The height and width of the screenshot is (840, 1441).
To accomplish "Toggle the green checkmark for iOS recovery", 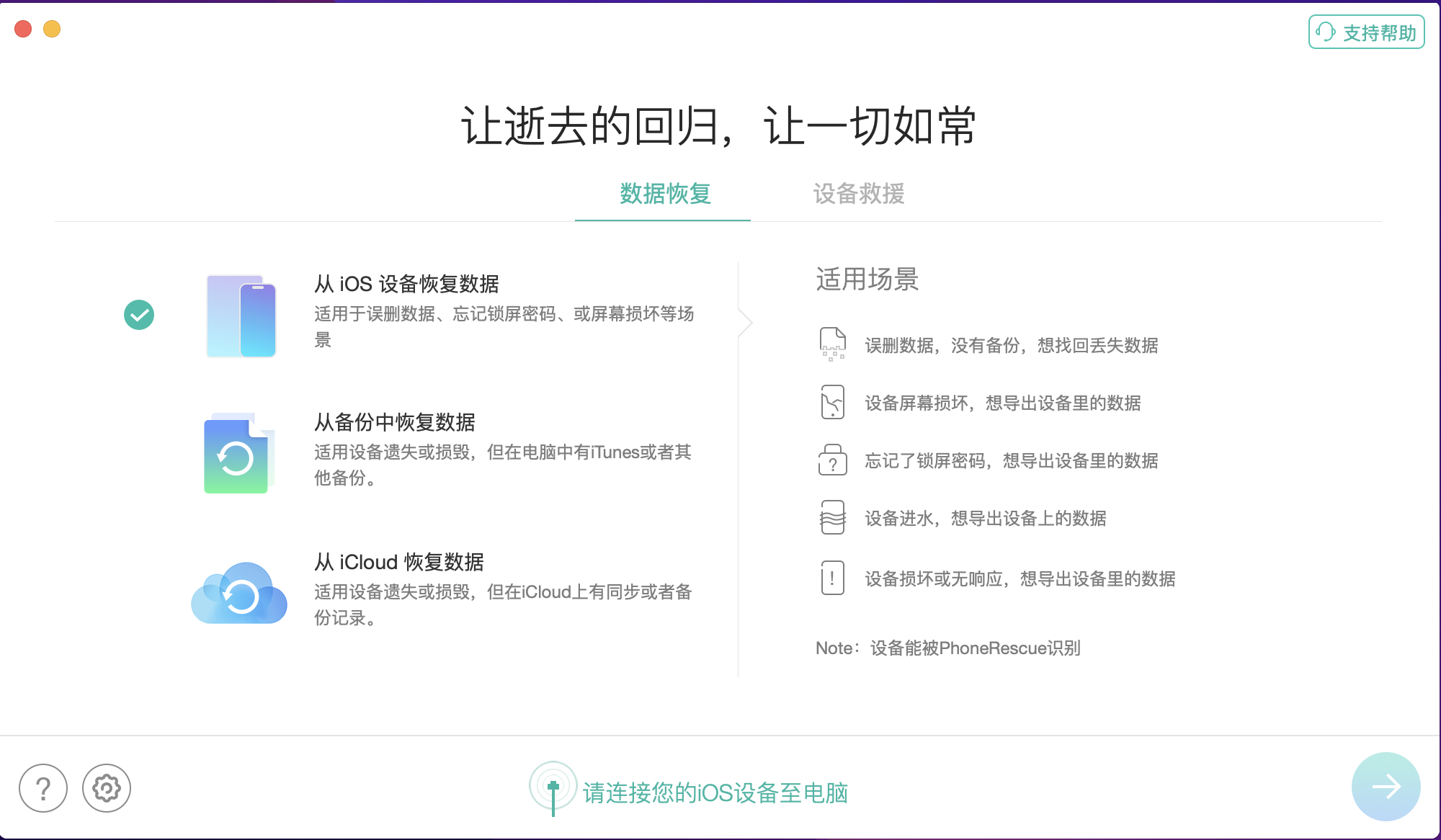I will pyautogui.click(x=139, y=315).
